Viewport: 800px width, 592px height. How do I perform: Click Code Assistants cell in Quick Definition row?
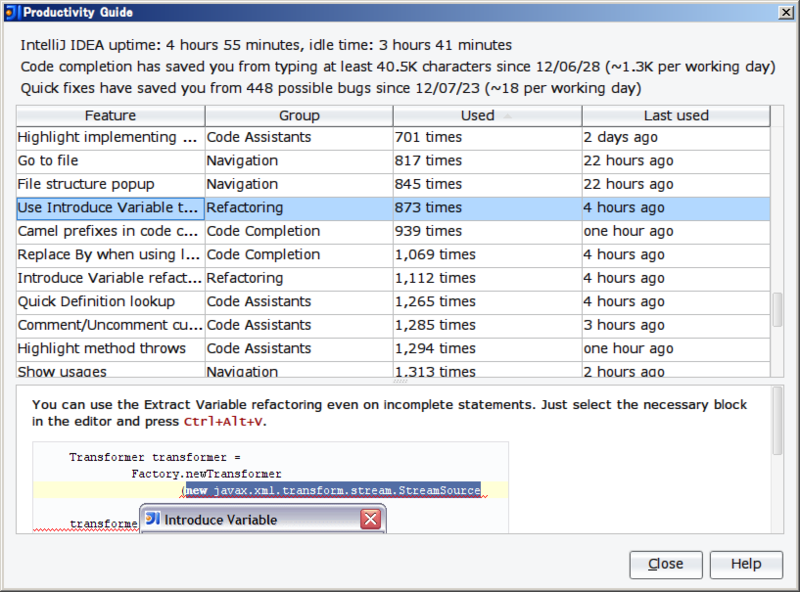click(299, 302)
